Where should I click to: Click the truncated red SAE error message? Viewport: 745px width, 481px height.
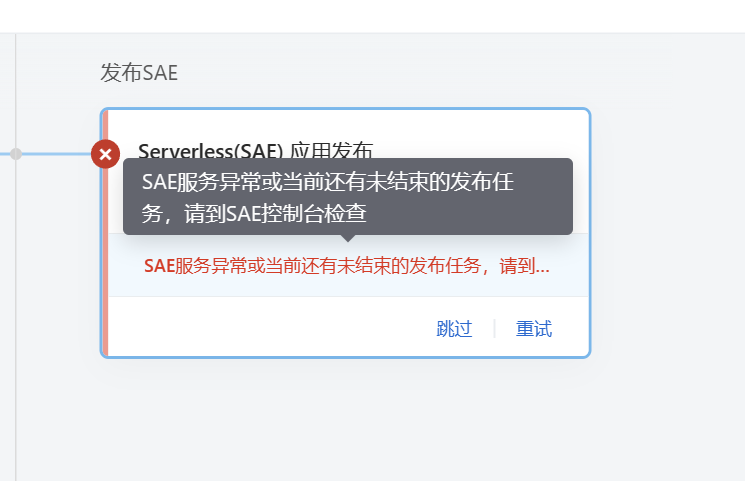point(347,266)
